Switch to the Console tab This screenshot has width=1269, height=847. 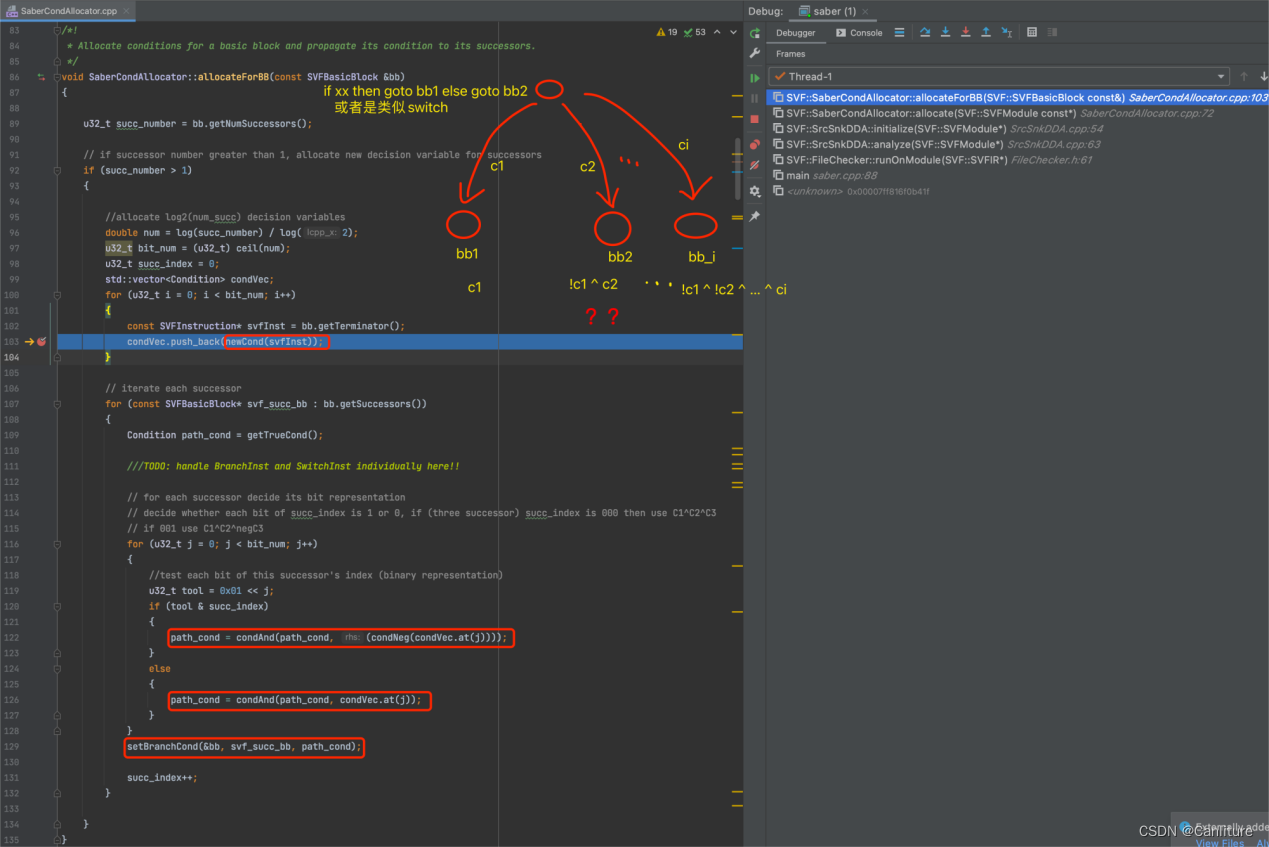pyautogui.click(x=860, y=33)
